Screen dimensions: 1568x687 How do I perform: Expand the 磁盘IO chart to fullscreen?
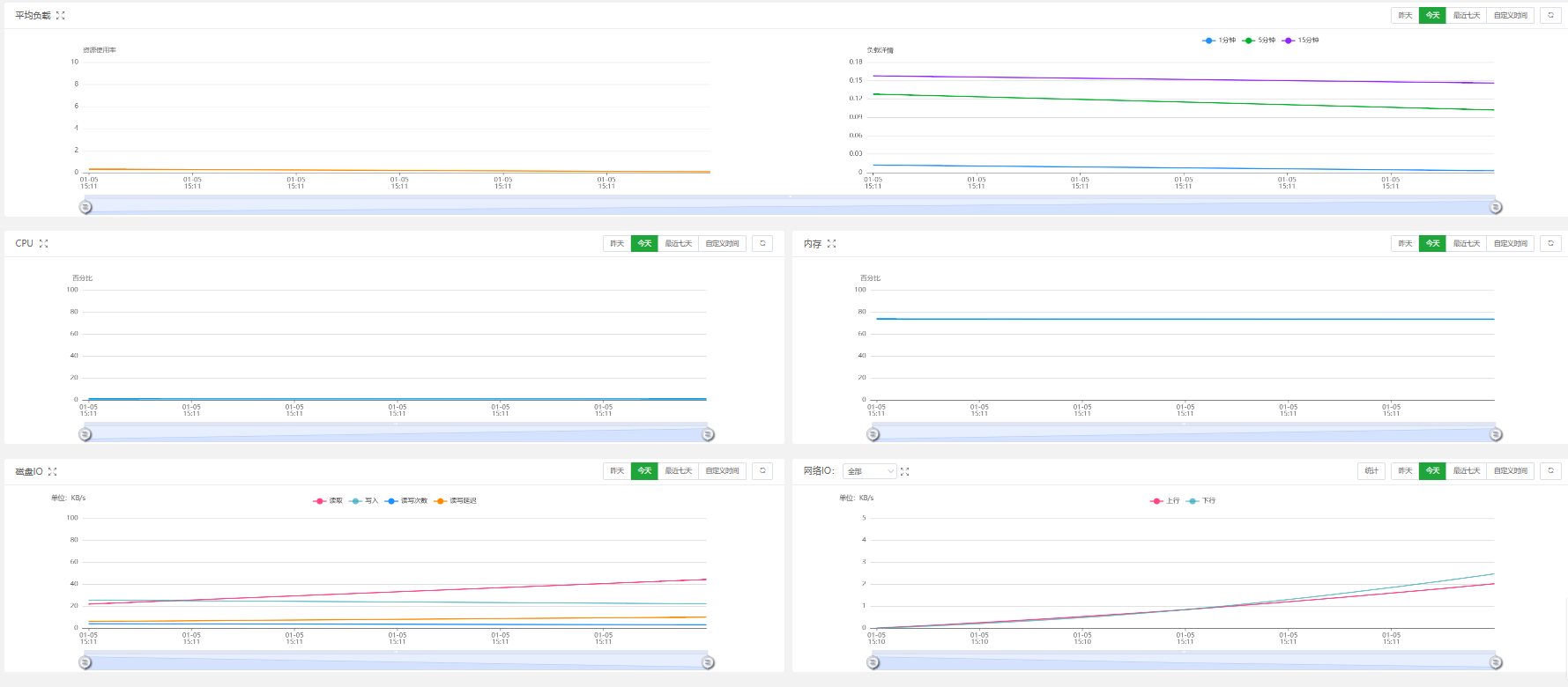tap(52, 472)
